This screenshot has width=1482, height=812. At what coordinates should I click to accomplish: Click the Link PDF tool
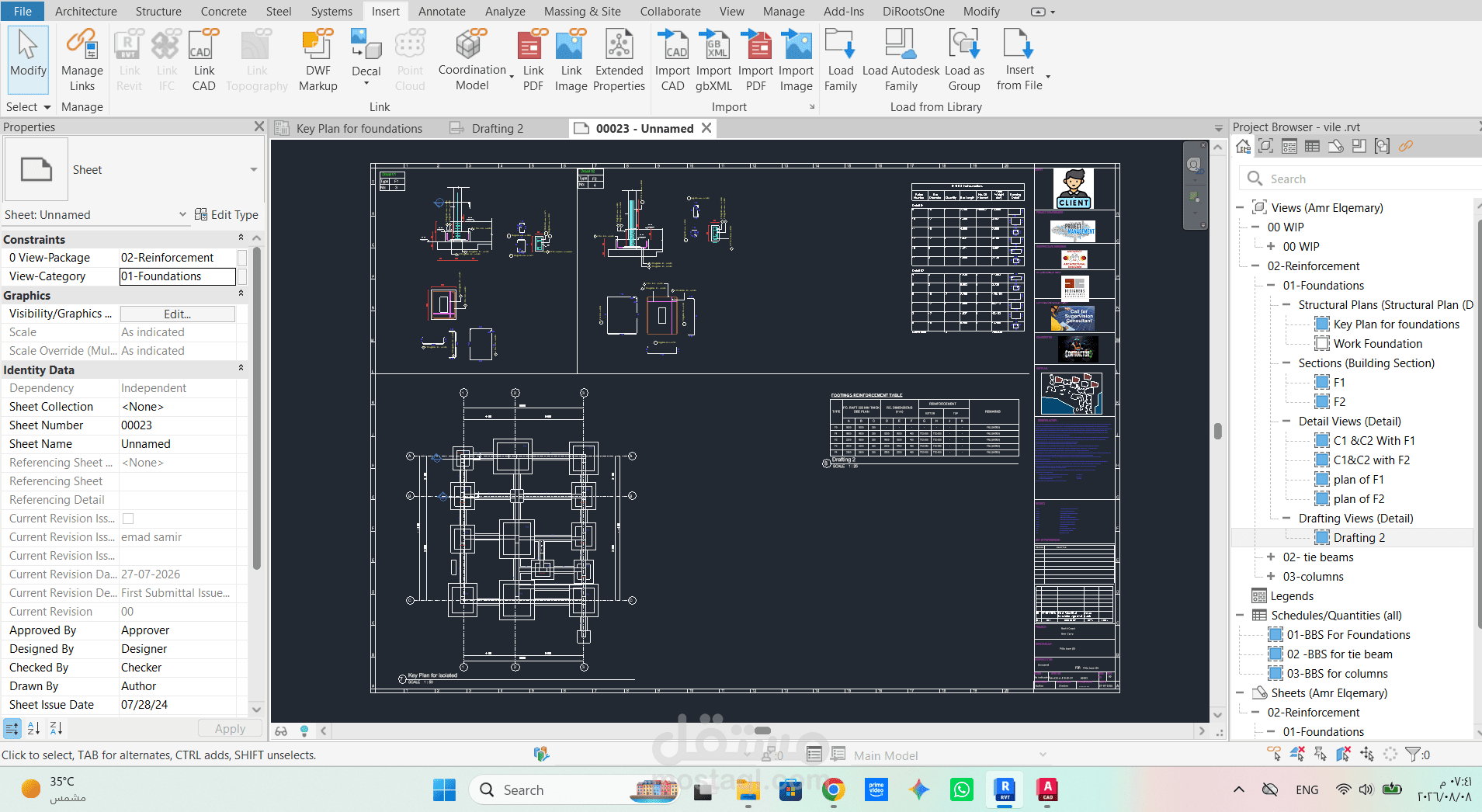pos(533,61)
